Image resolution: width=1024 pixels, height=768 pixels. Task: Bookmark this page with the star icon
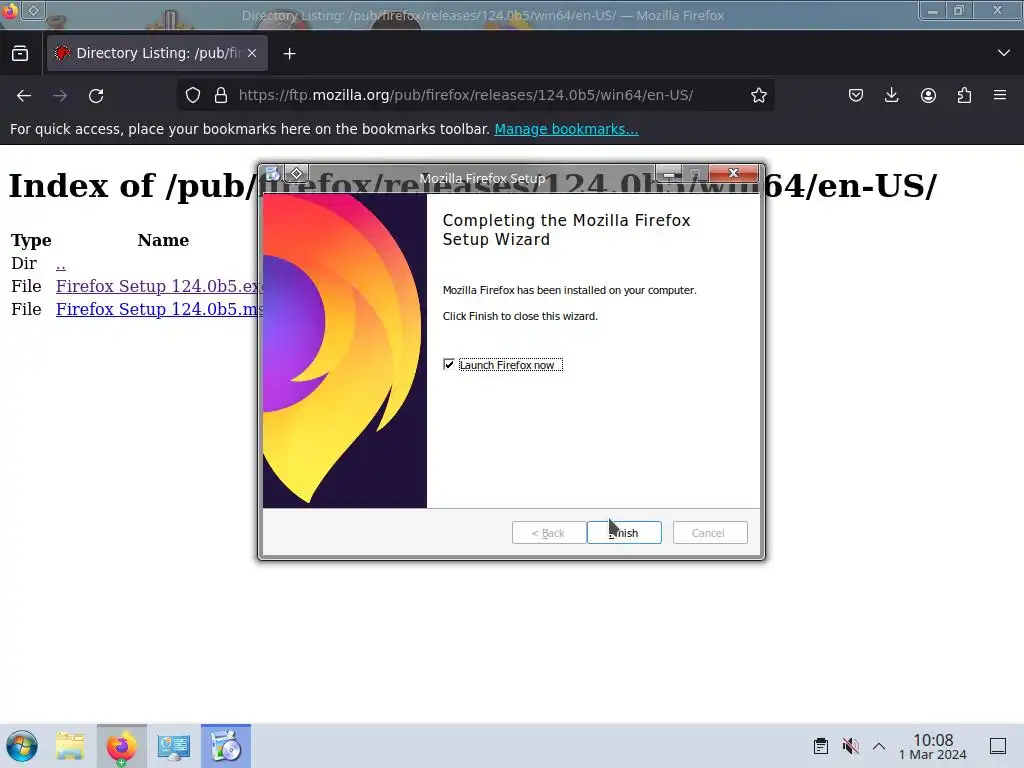click(758, 95)
